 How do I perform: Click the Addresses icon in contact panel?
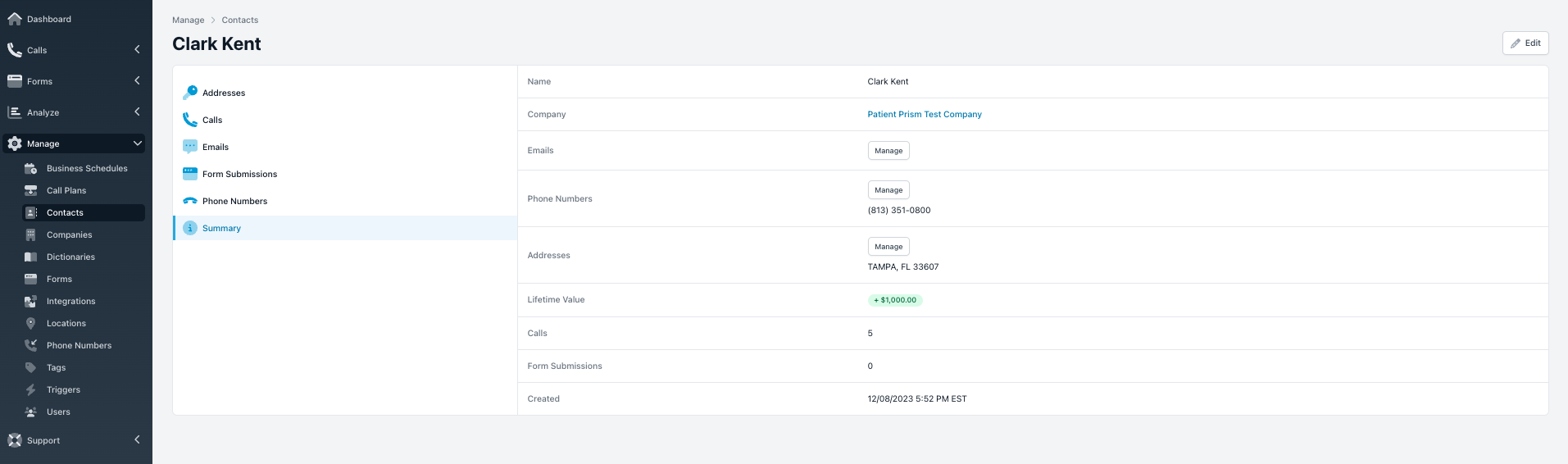coord(190,93)
